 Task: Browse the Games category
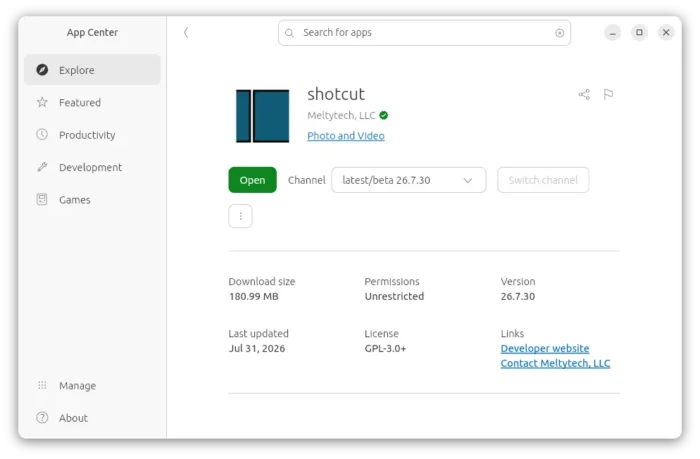pos(92,199)
